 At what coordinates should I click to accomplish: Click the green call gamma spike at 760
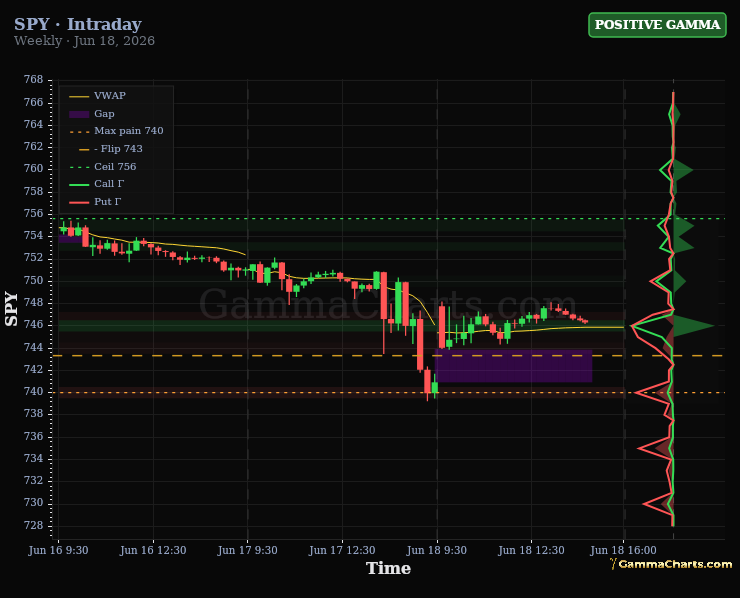[x=682, y=169]
